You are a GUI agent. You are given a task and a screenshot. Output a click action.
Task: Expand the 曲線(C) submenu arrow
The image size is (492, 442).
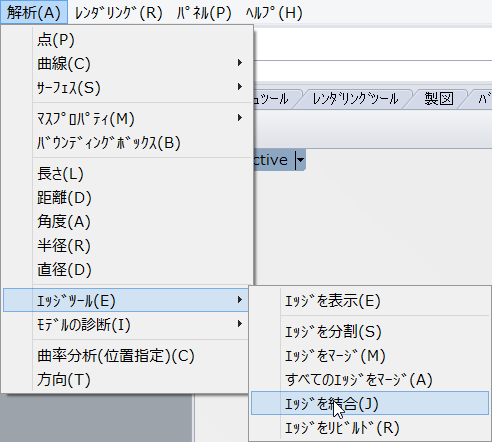[240, 63]
